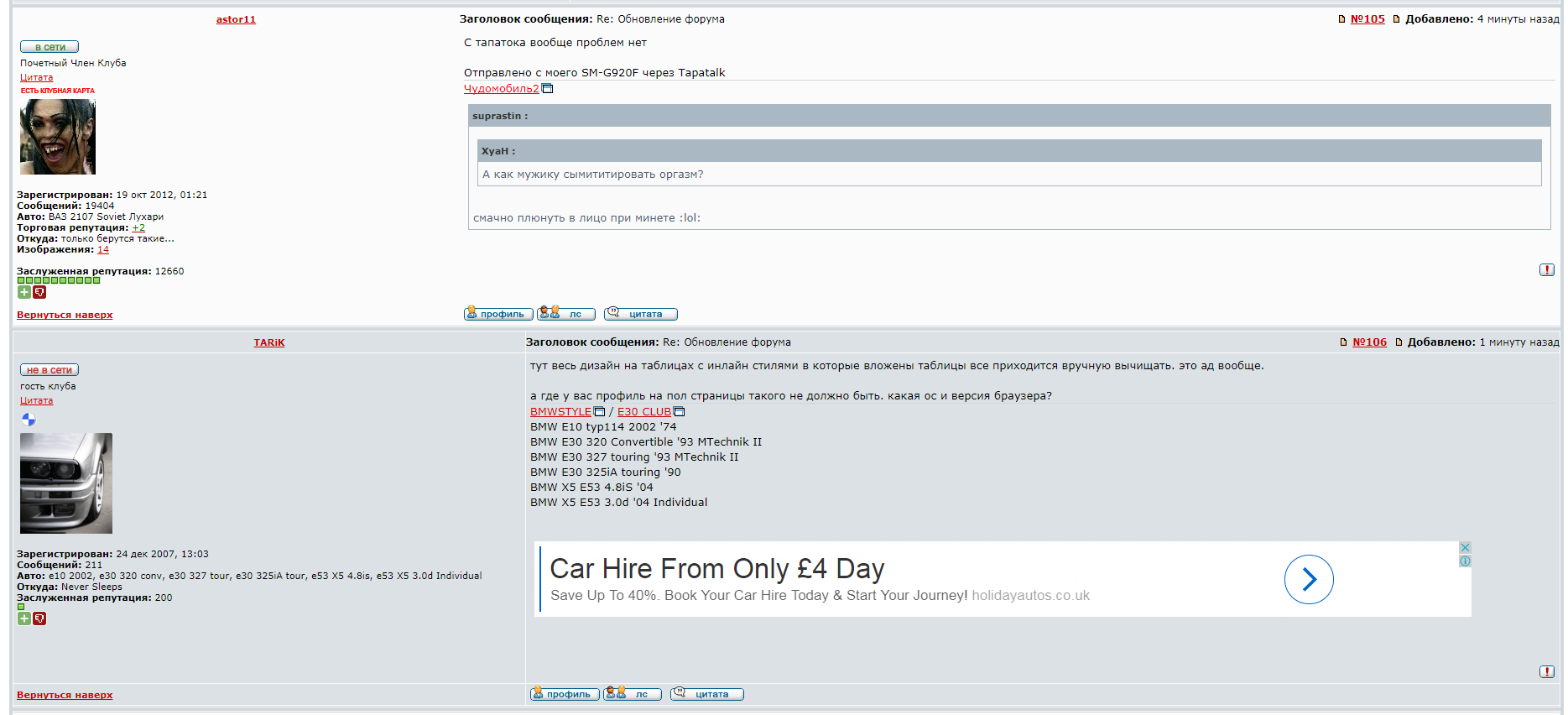This screenshot has width=1568, height=715.
Task: Quote TARiK's post with цитата button
Action: 706,694
